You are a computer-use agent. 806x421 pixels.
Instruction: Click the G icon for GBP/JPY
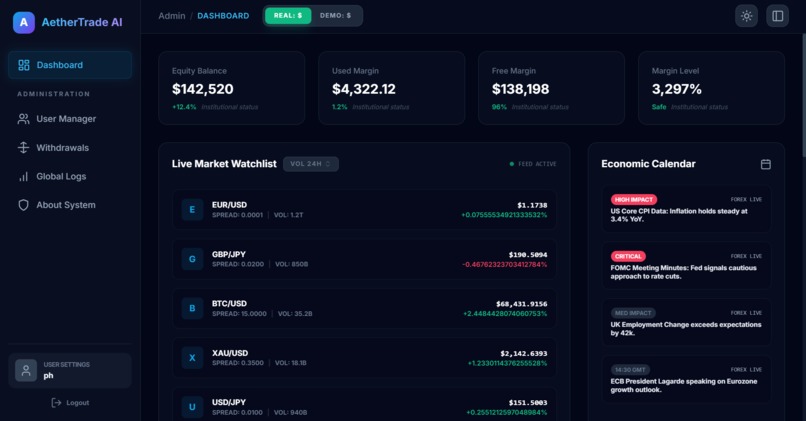(192, 259)
